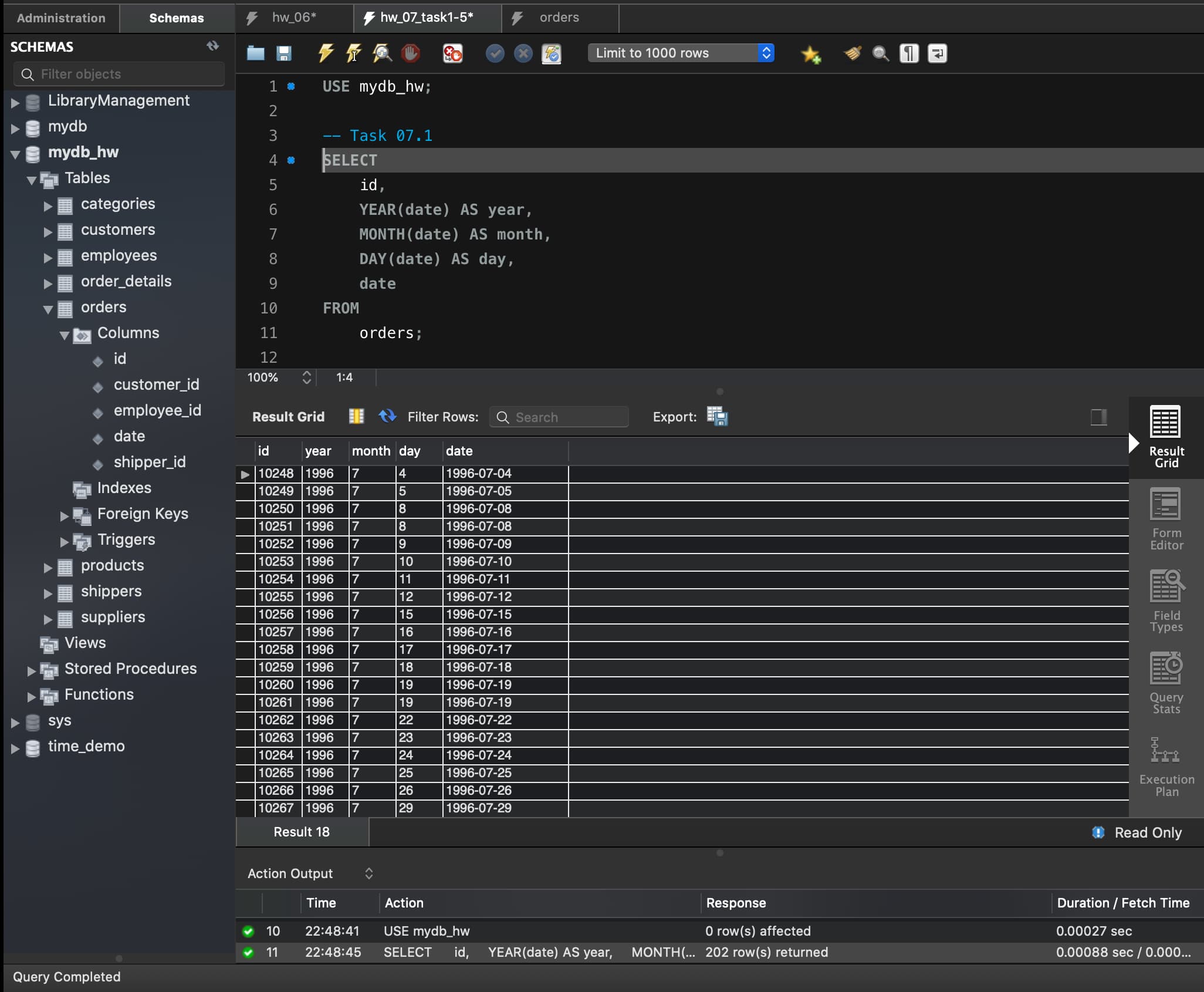Export the recordset to an external file
This screenshot has width=1204, height=992.
(x=717, y=417)
